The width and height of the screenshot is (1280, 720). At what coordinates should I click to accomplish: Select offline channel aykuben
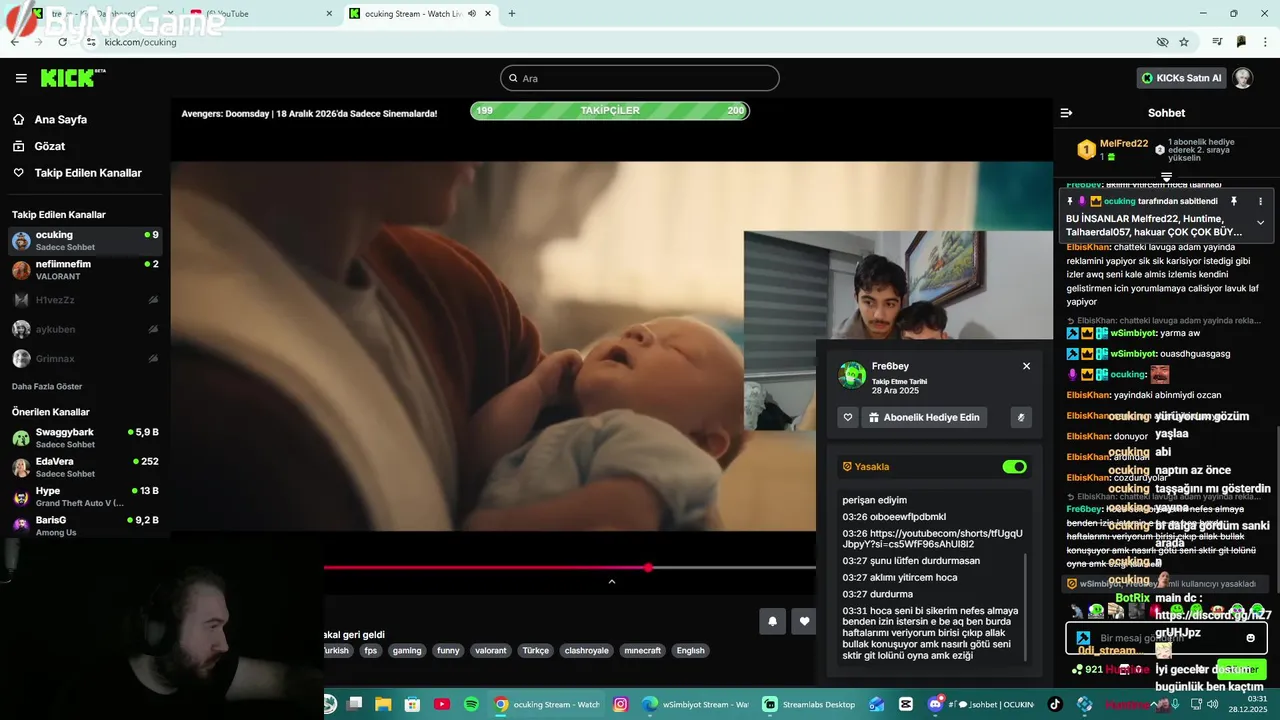tap(85, 329)
